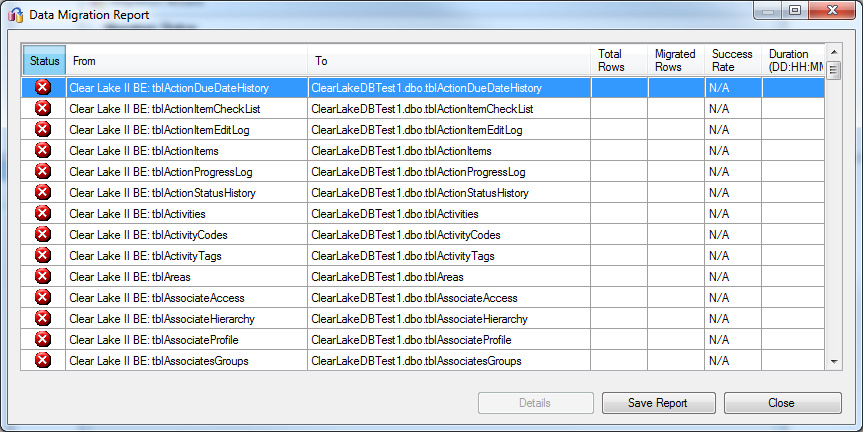Maximize the Data Migration Report window
The height and width of the screenshot is (432, 863).
coord(795,10)
